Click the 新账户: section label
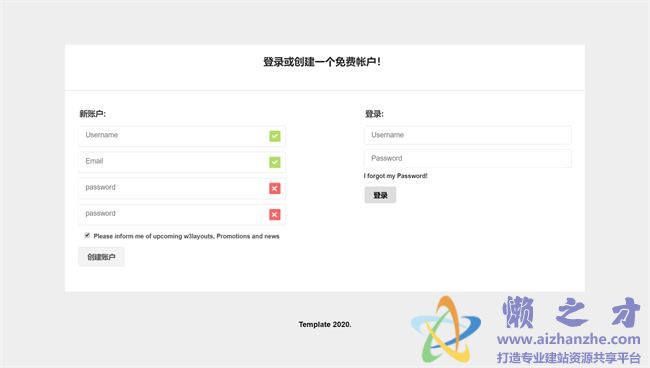650x368 pixels. (92, 114)
